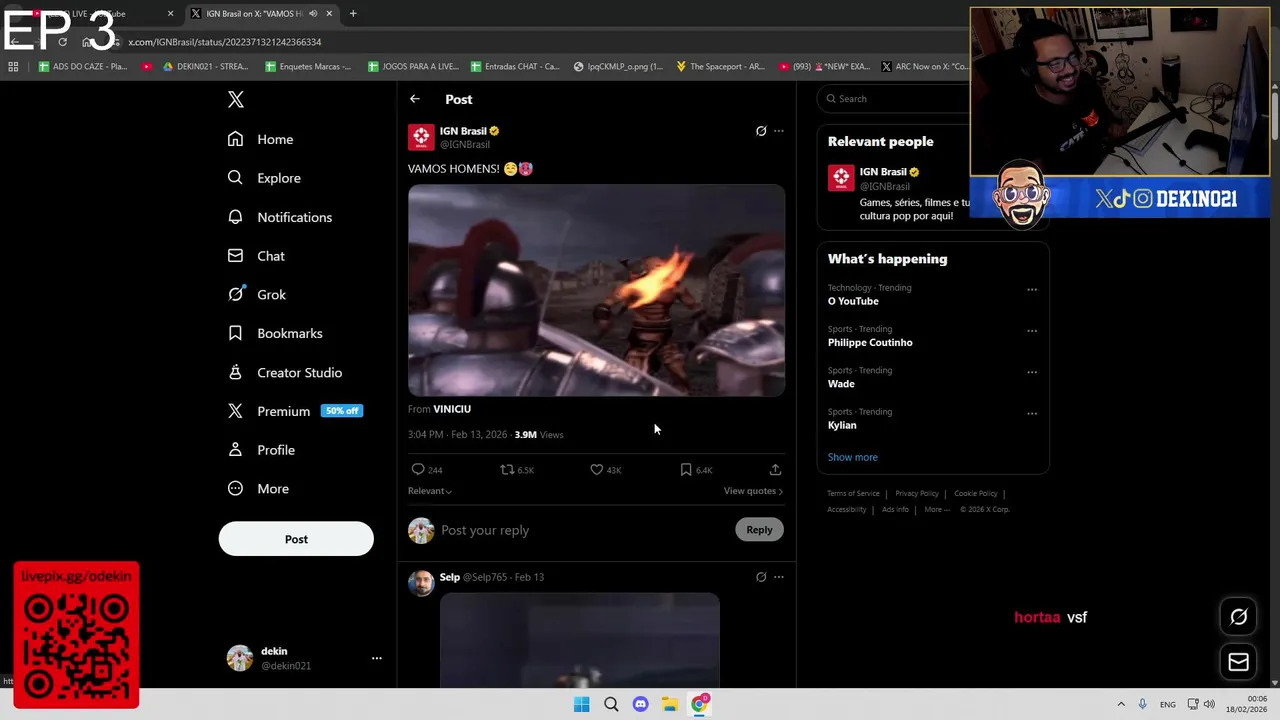Open Creator Studio

(x=285, y=372)
